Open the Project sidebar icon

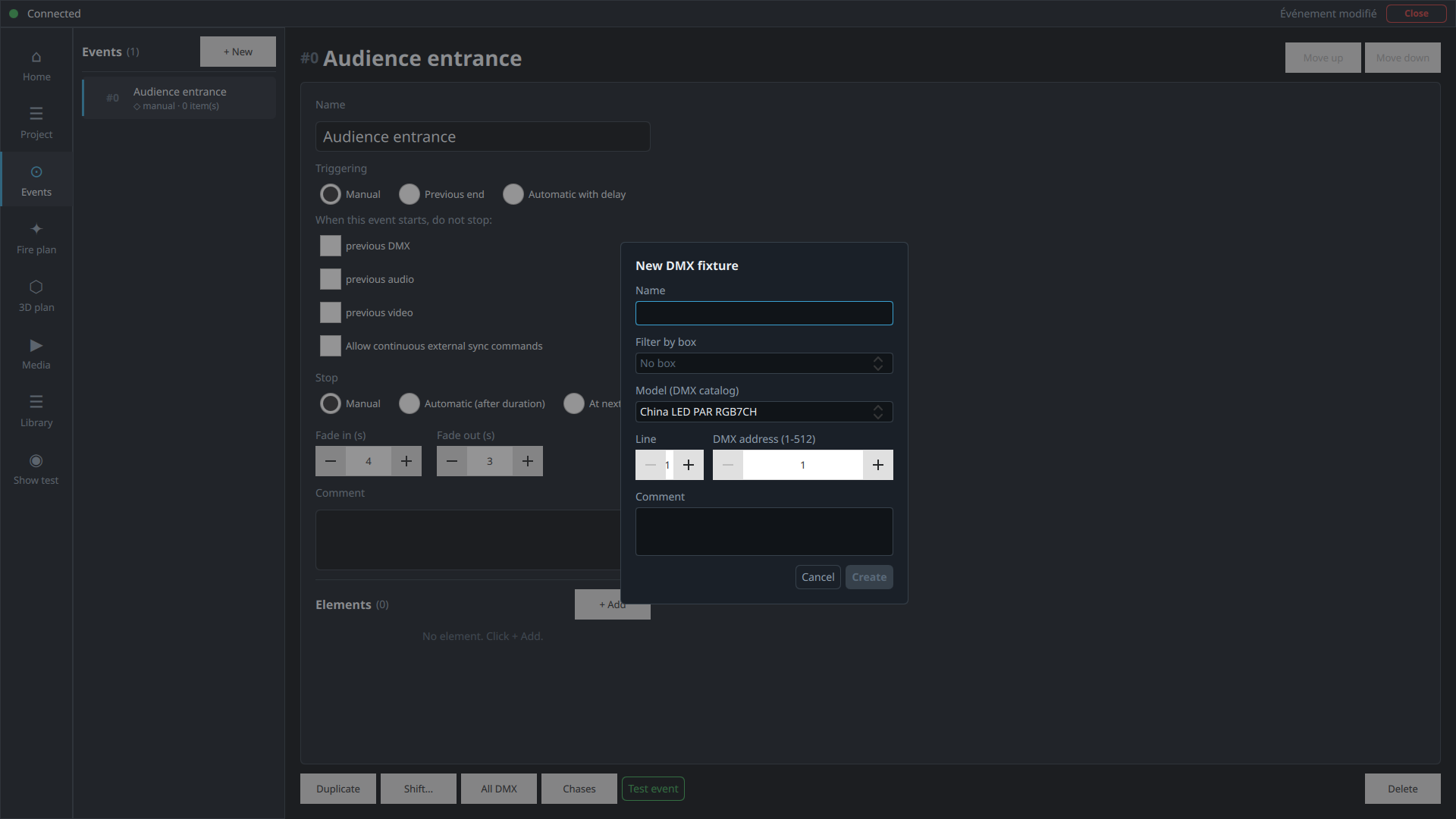(36, 124)
